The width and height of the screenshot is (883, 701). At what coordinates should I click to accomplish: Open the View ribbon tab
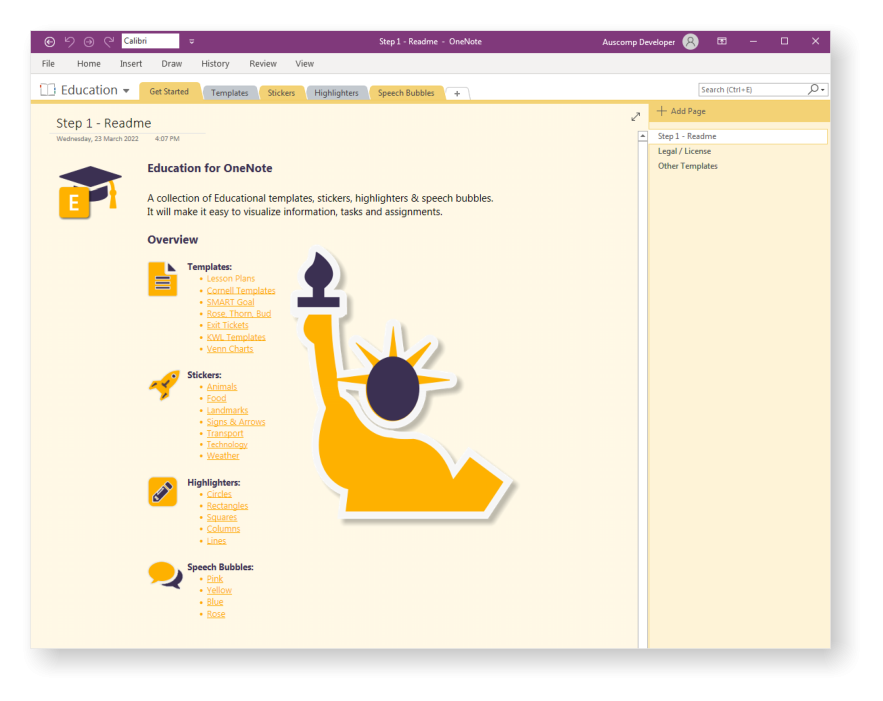[305, 64]
